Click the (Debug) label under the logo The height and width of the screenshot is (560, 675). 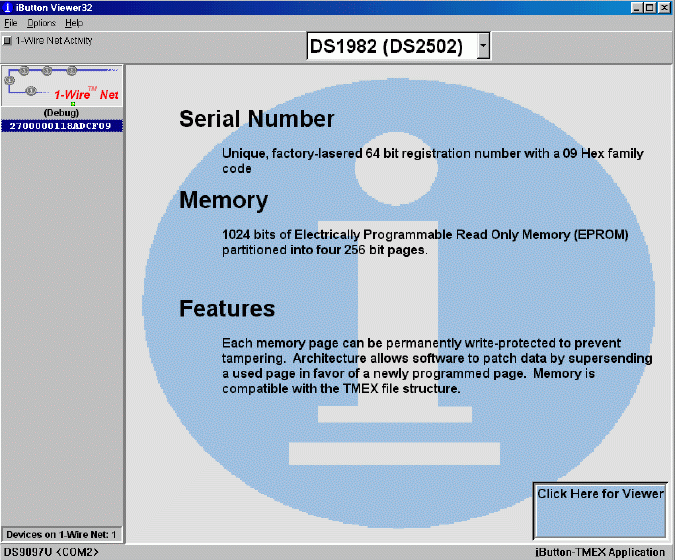[61, 113]
